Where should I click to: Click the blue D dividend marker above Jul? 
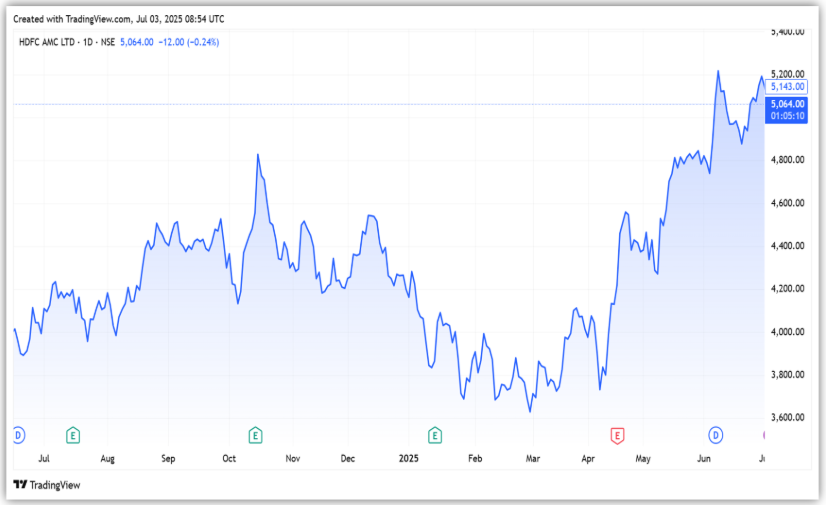(x=17, y=434)
